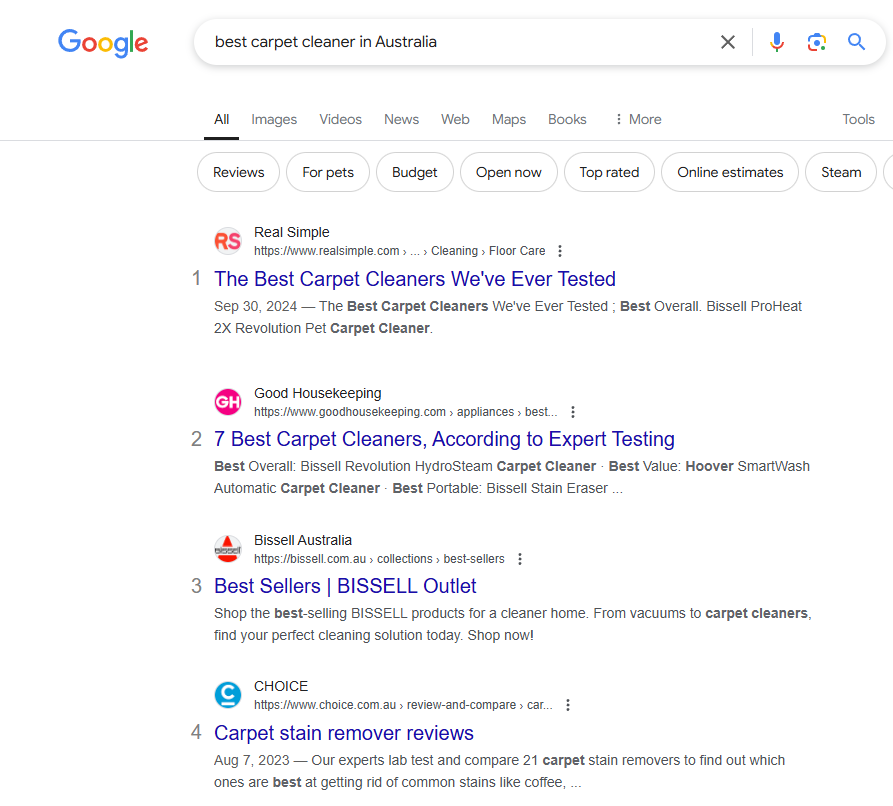
Task: Expand the More search categories menu
Action: [x=638, y=120]
